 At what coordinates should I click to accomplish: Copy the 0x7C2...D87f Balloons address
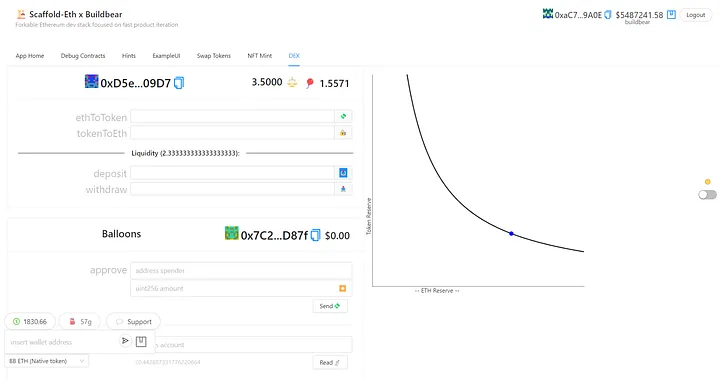coord(315,235)
